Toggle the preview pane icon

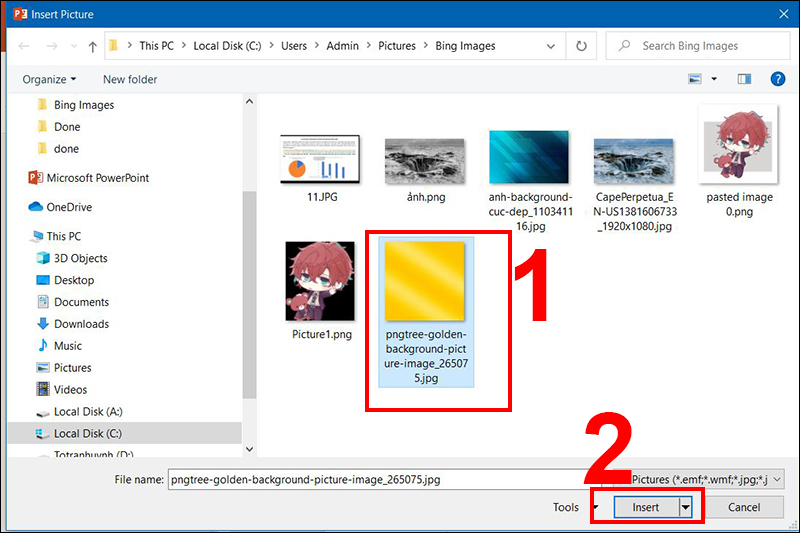(744, 79)
